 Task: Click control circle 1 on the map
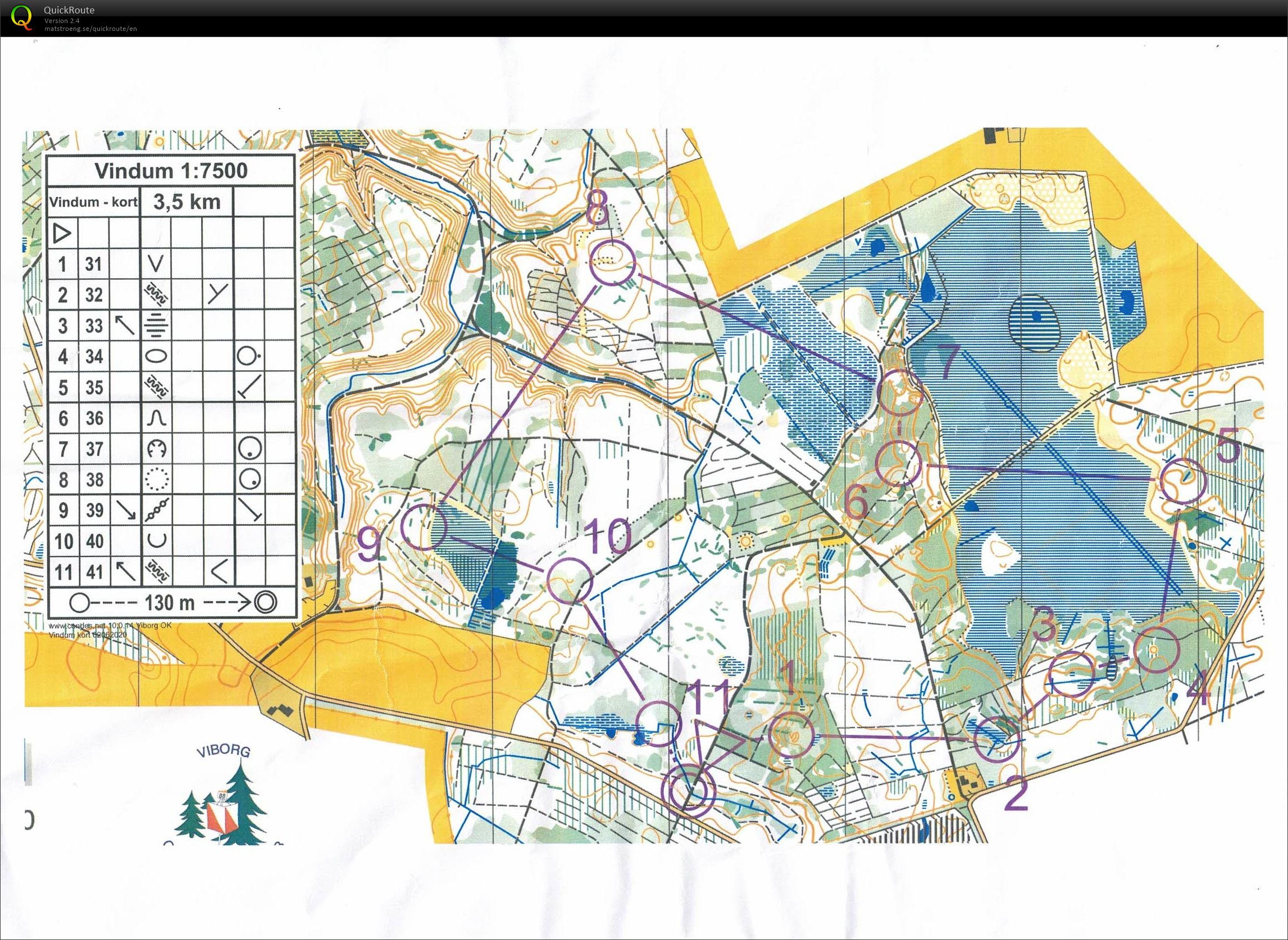[791, 734]
